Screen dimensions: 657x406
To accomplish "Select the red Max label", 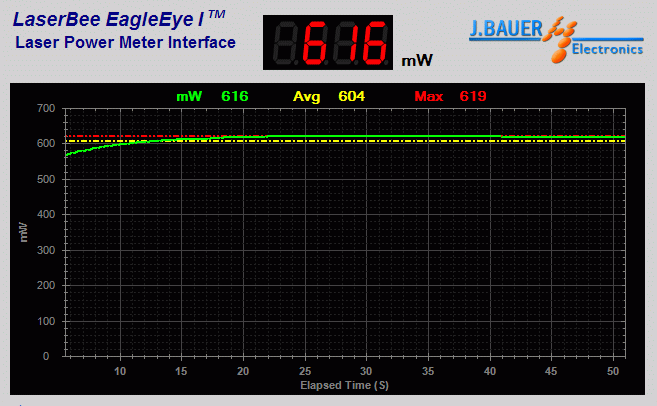I will tap(429, 96).
